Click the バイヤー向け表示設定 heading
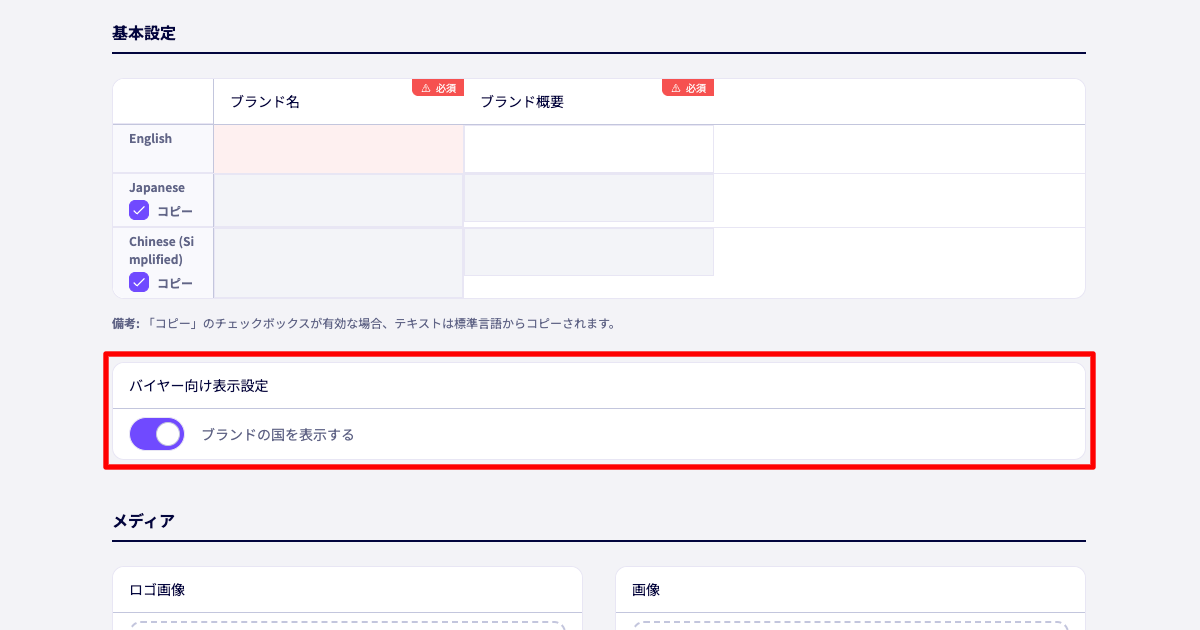The width and height of the screenshot is (1200, 630). tap(199, 385)
